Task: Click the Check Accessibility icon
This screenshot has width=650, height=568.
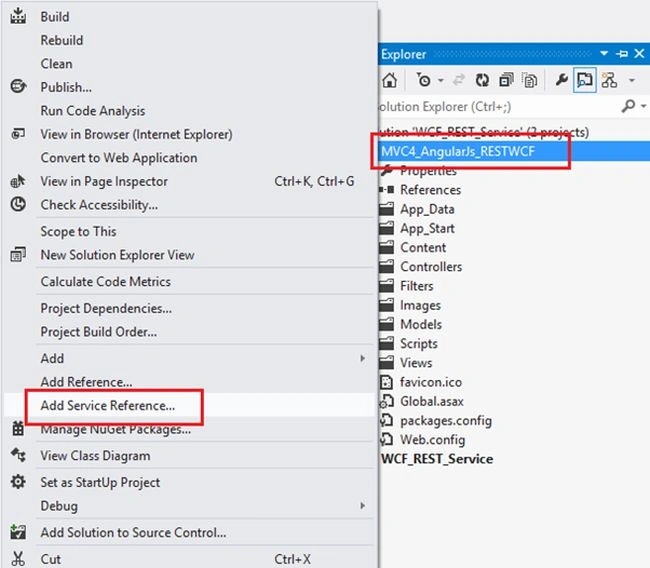Action: point(18,204)
